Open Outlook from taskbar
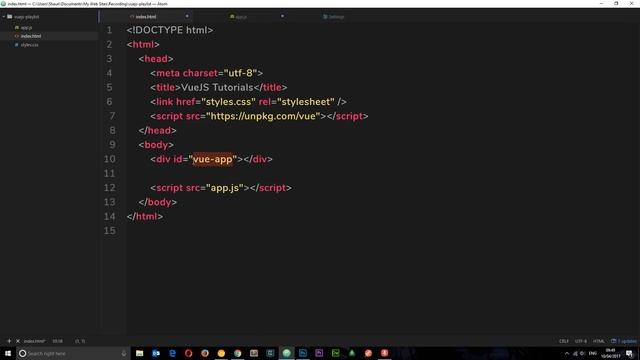 156,353
